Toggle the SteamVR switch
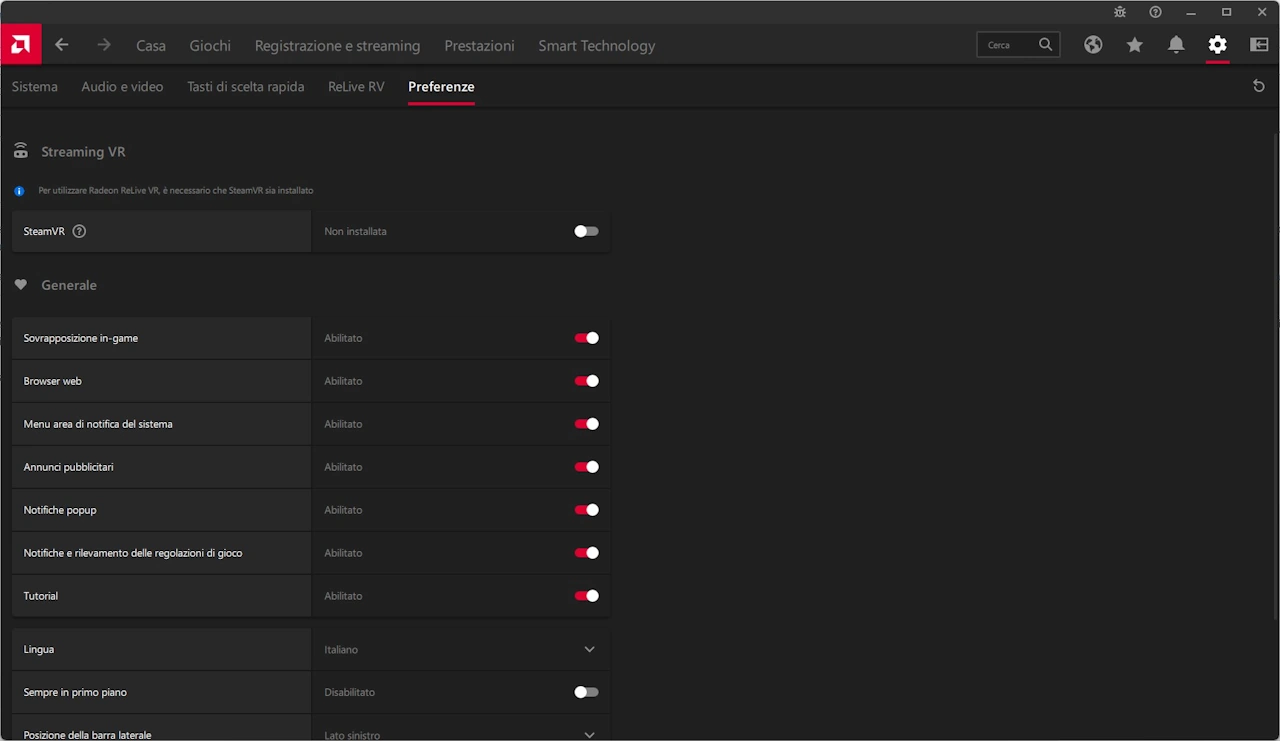This screenshot has width=1280, height=741. coord(586,231)
